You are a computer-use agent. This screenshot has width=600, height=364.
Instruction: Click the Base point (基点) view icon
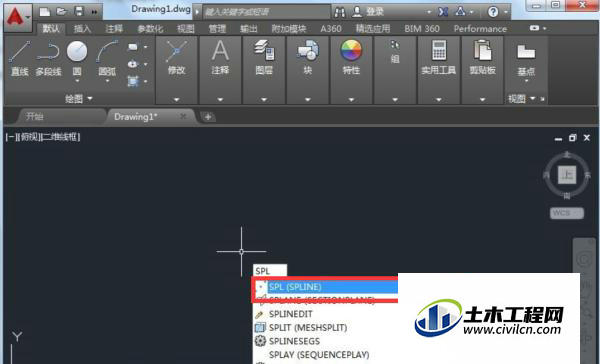coord(526,59)
